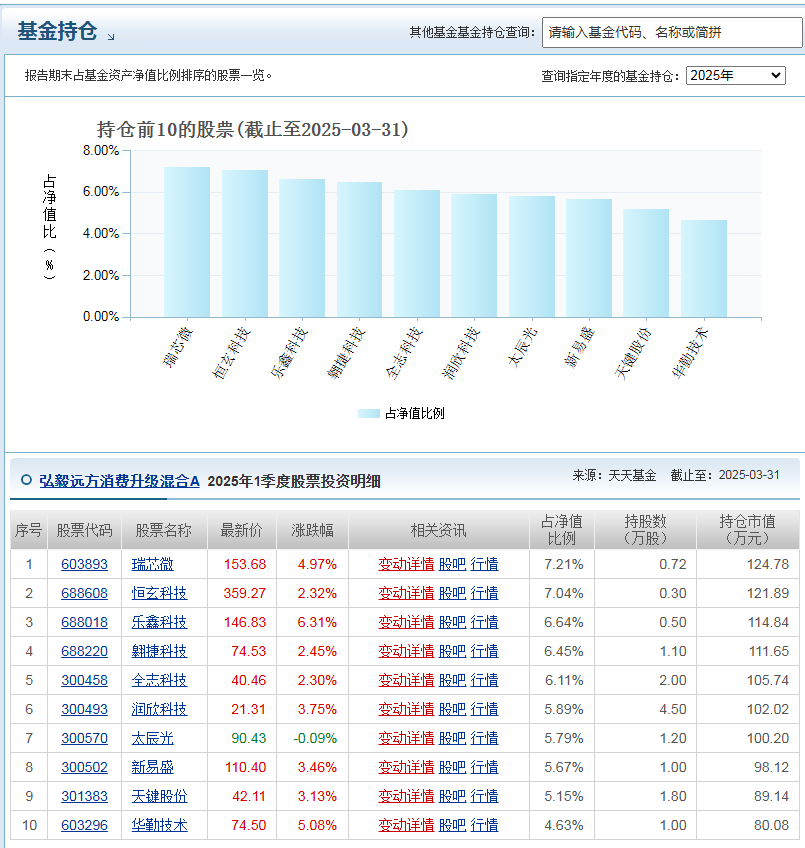Open 股吧 link for 天键股份

point(452,796)
